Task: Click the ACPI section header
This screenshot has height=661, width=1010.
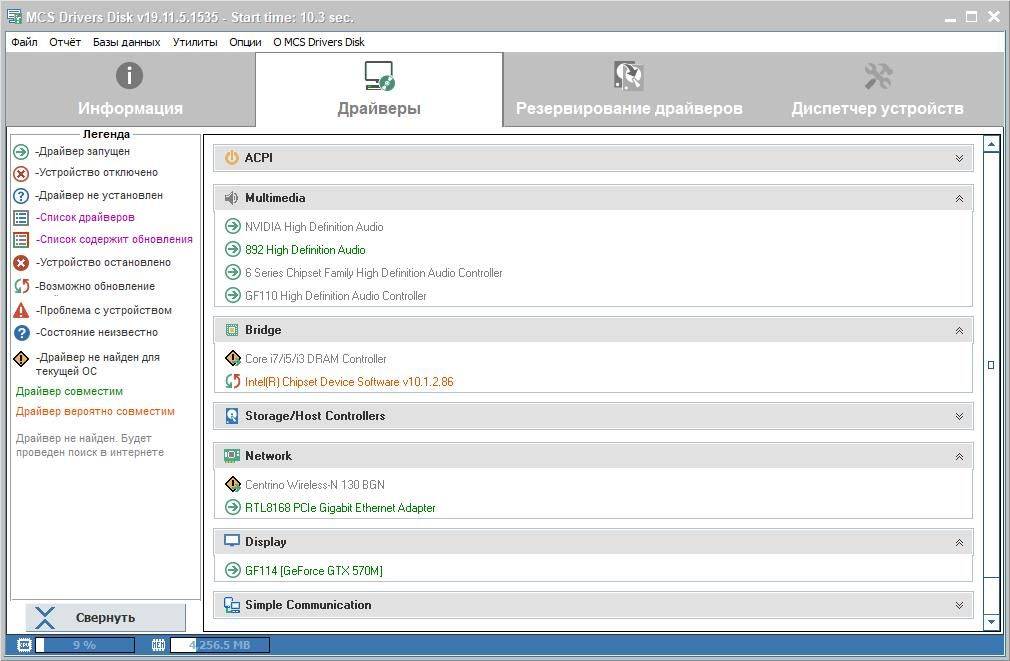Action: (593, 158)
